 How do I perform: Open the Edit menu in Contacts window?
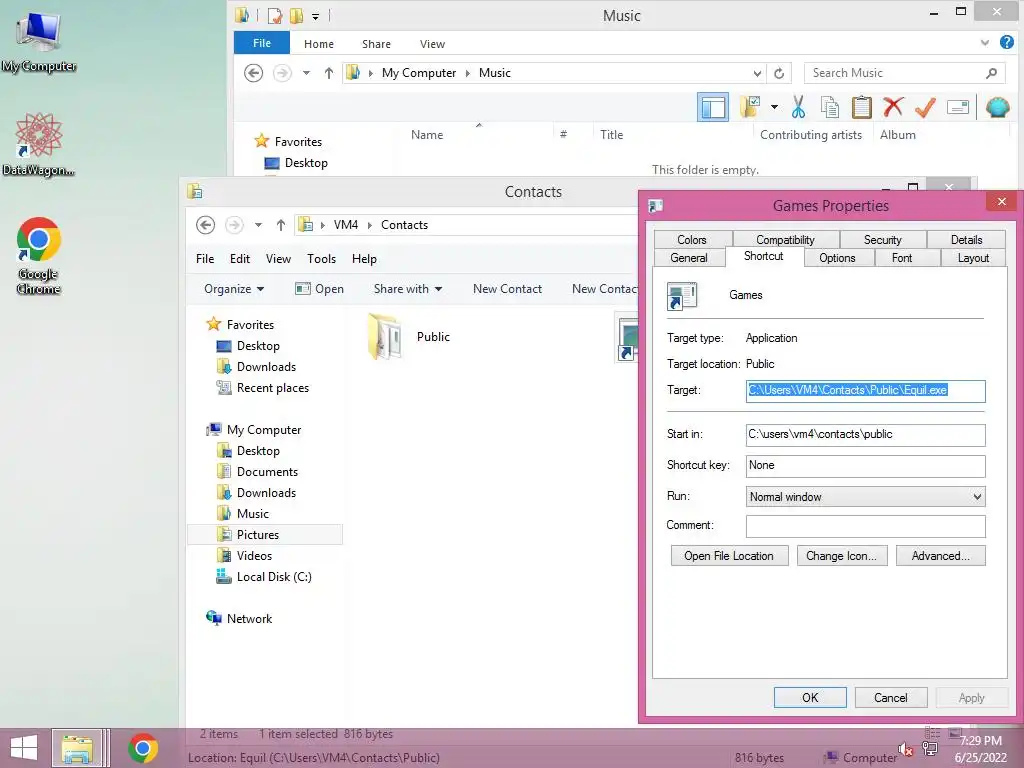click(240, 259)
